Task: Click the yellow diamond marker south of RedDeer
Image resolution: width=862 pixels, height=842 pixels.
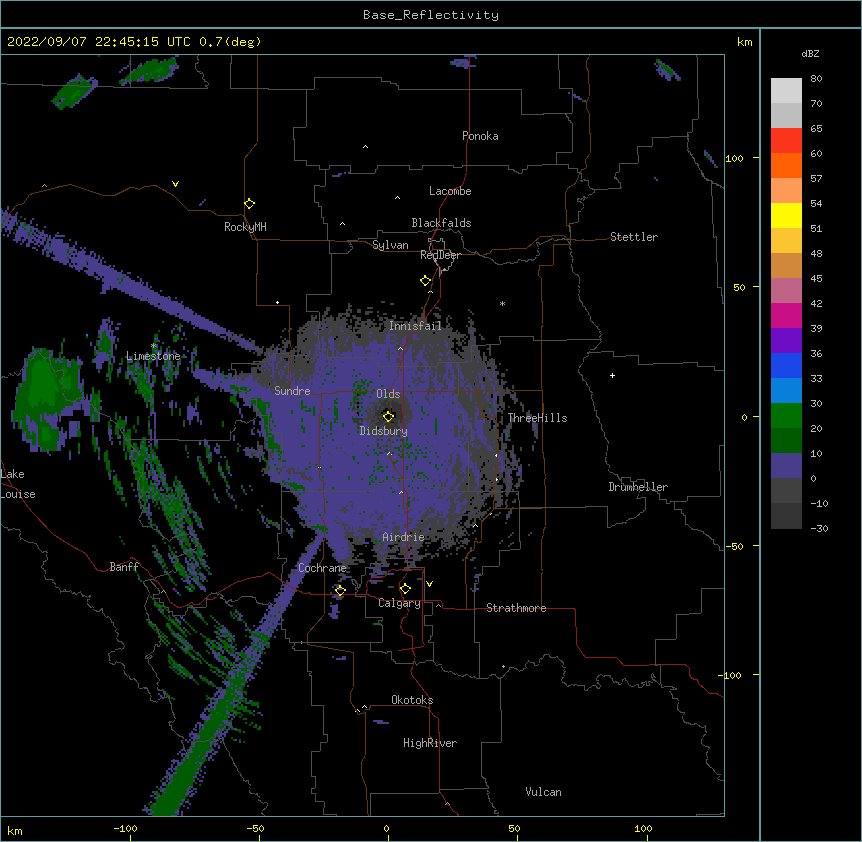Action: click(x=426, y=281)
